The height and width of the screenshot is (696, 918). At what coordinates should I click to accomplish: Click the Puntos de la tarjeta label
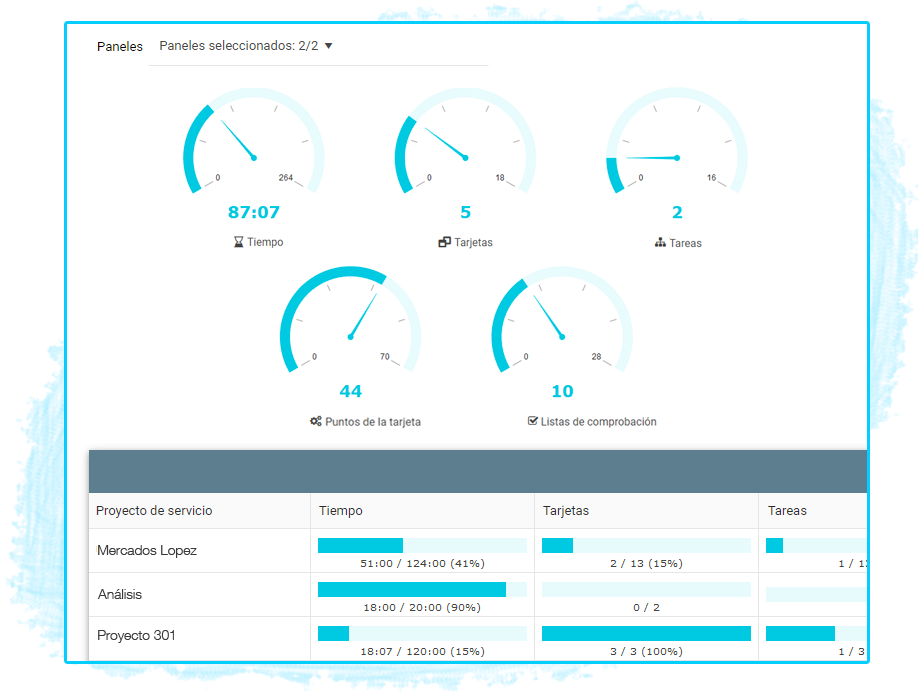[x=373, y=421]
